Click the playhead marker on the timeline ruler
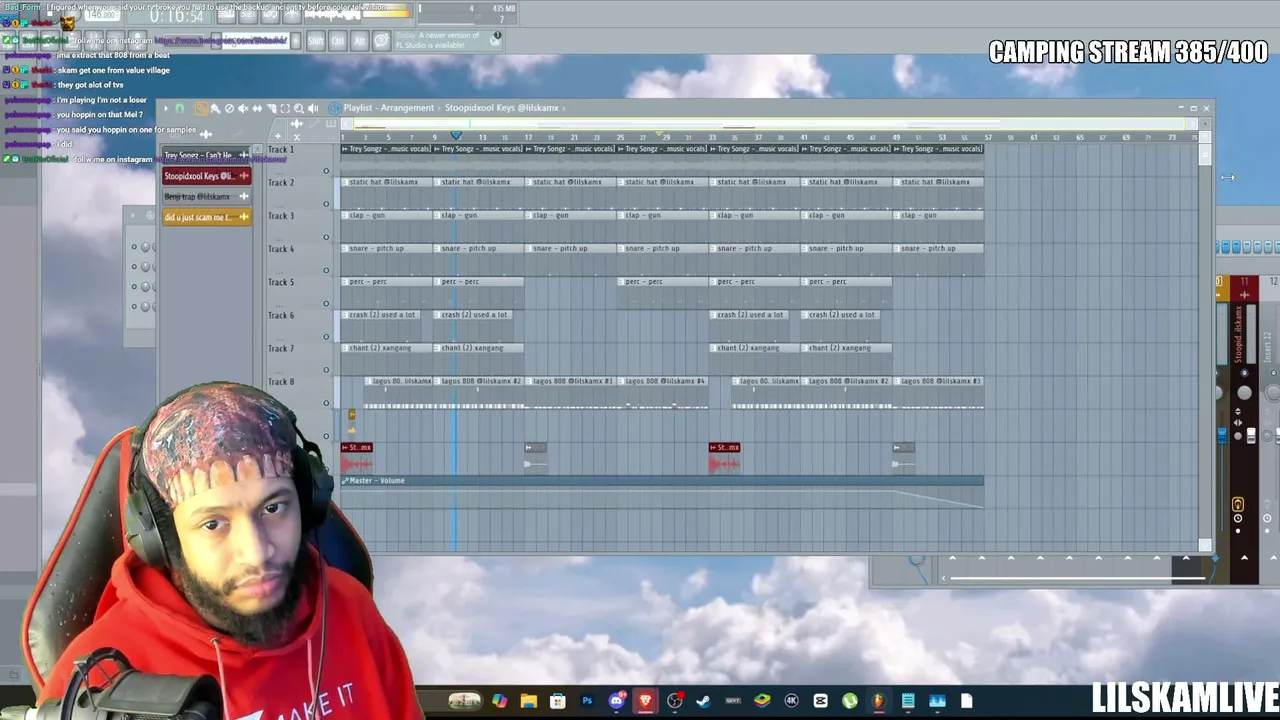The image size is (1280, 720). pos(456,136)
